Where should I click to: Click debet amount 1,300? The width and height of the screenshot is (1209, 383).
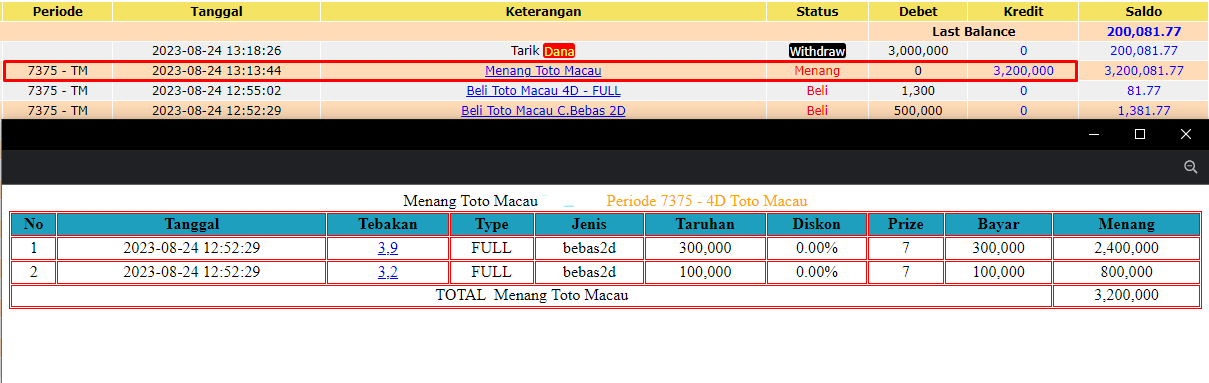pyautogui.click(x=918, y=91)
